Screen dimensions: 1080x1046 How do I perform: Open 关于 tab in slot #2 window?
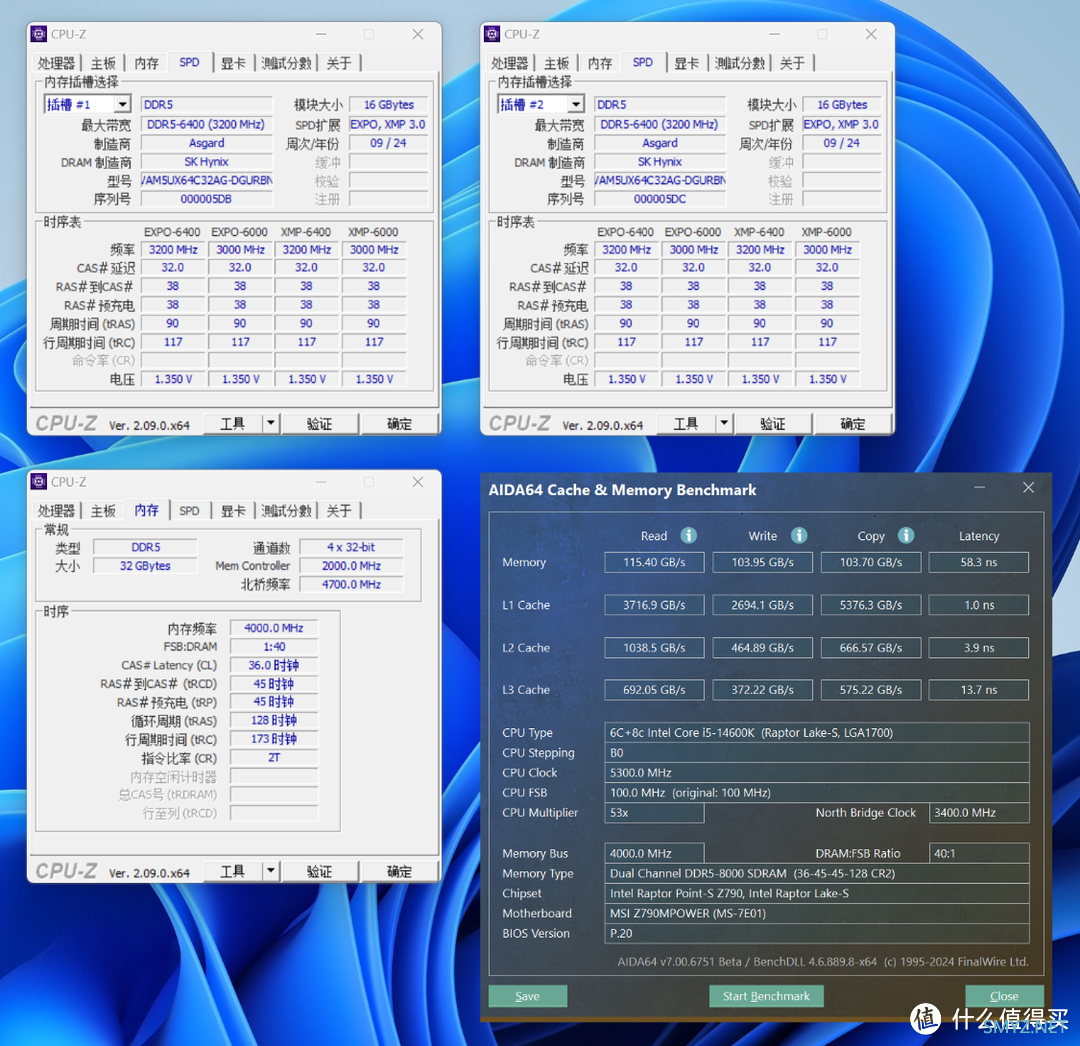click(792, 63)
